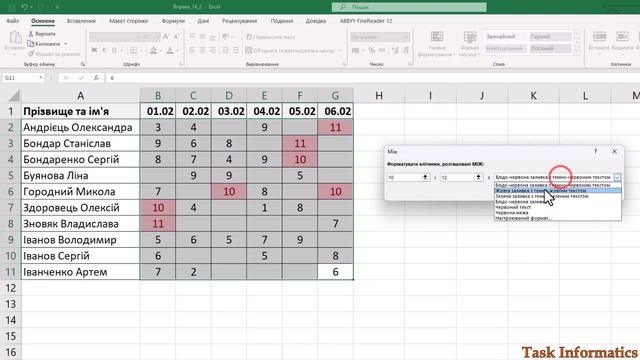Viewport: 640px width, 360px height.
Task: Select column header H
Action: coord(379,96)
